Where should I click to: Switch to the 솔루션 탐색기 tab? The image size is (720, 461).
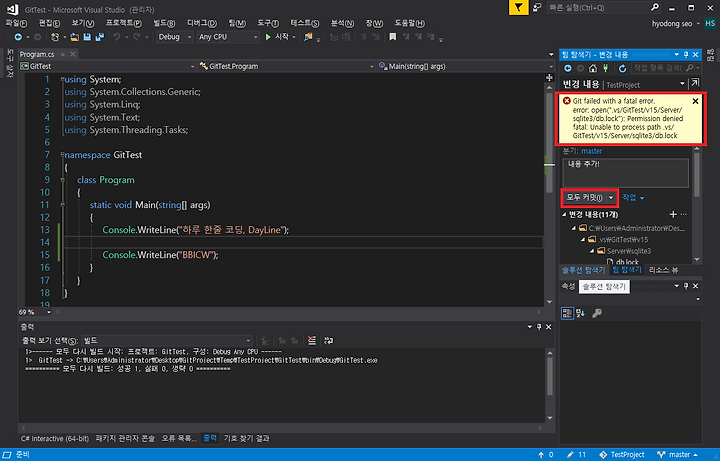coord(584,270)
